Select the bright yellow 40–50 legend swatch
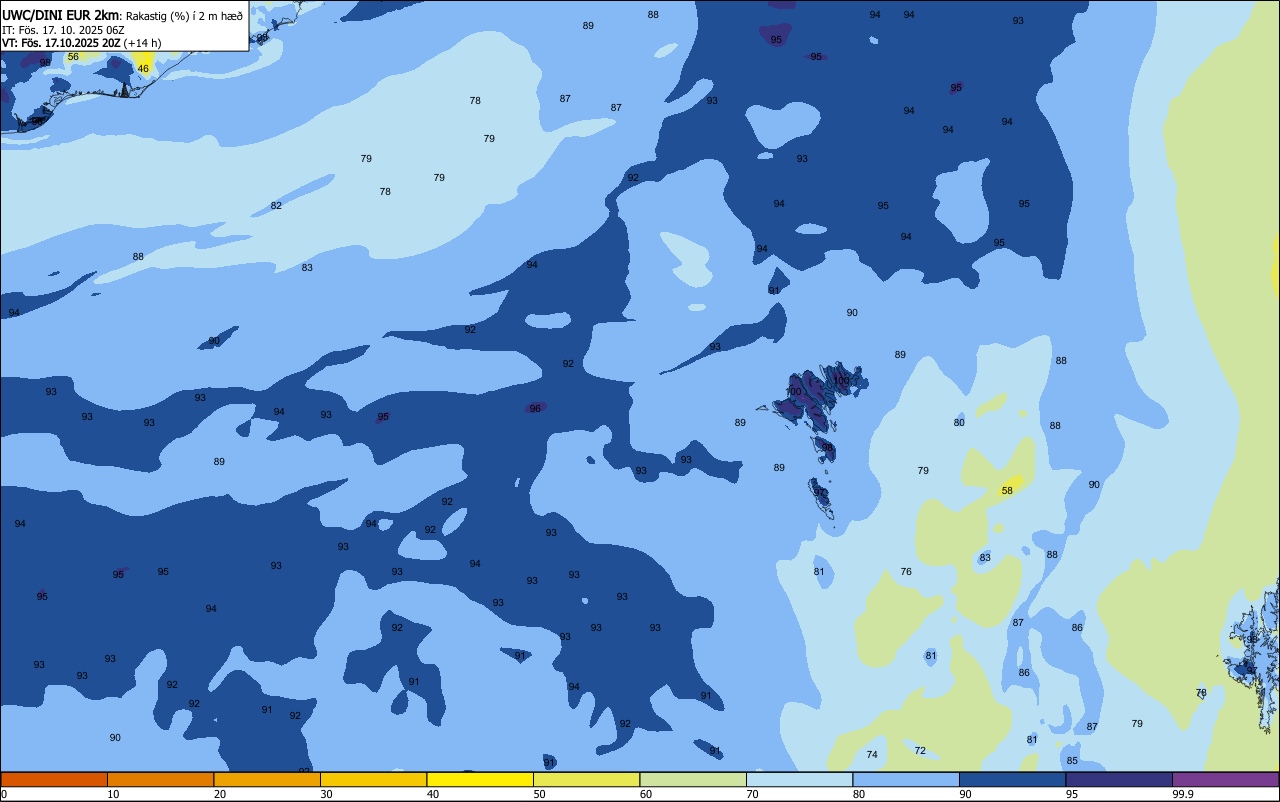Image resolution: width=1280 pixels, height=802 pixels. click(480, 779)
